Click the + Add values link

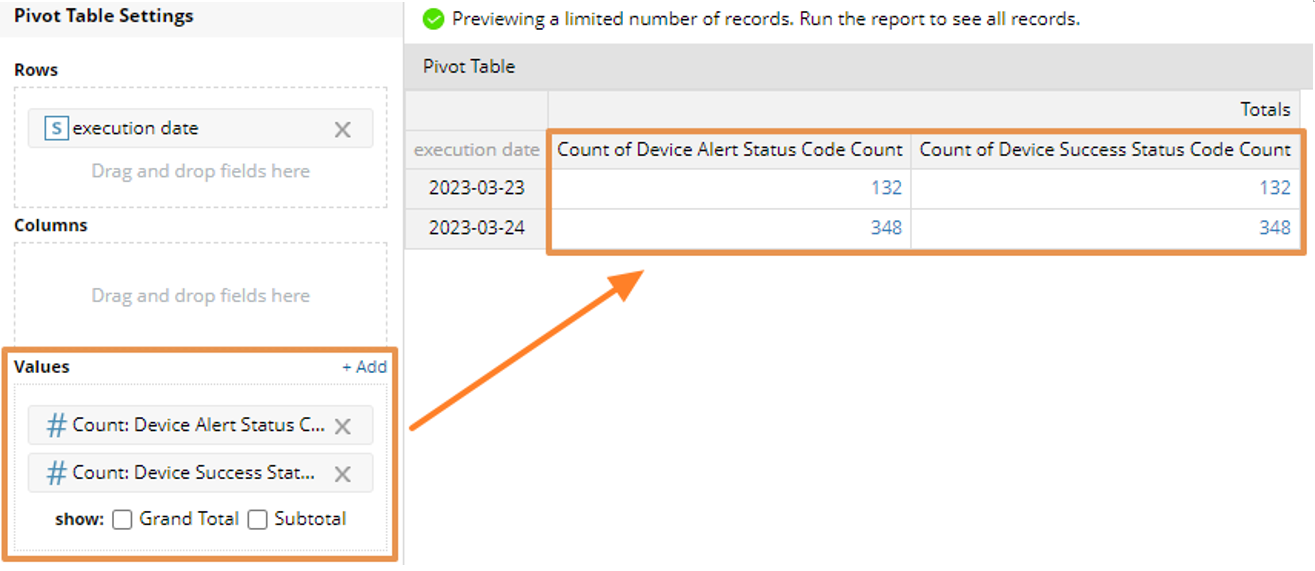coord(364,367)
